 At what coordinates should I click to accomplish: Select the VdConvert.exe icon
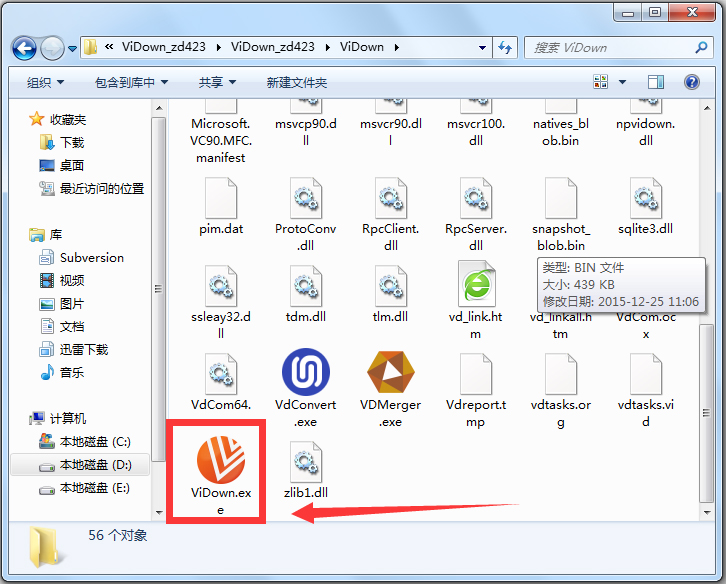point(306,372)
